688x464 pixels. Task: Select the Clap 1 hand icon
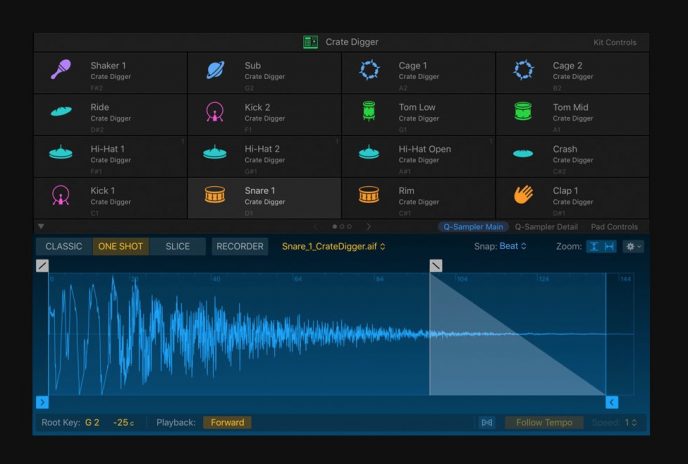[x=523, y=194]
